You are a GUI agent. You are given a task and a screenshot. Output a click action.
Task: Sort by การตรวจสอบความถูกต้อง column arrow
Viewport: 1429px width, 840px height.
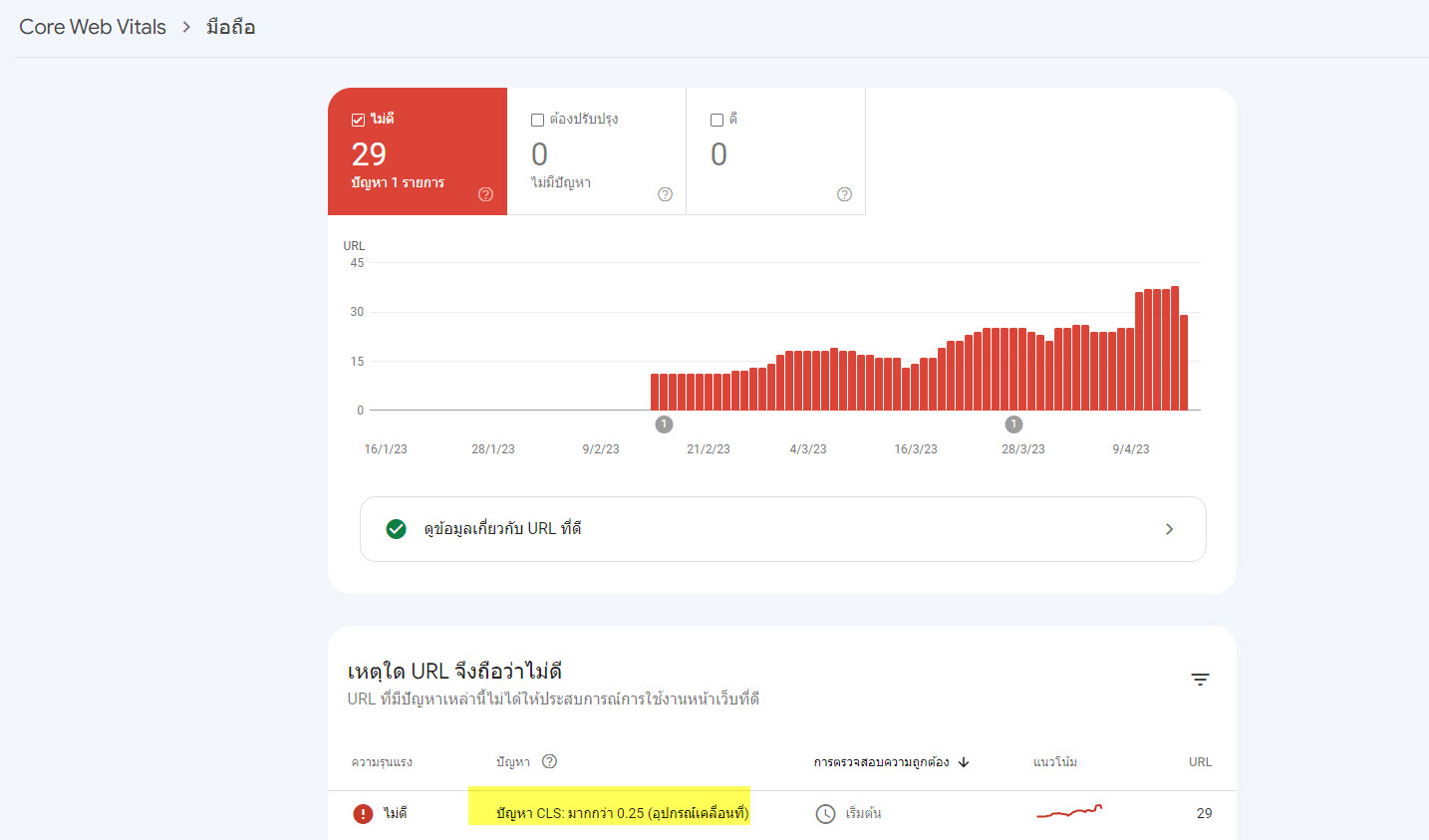(x=964, y=762)
